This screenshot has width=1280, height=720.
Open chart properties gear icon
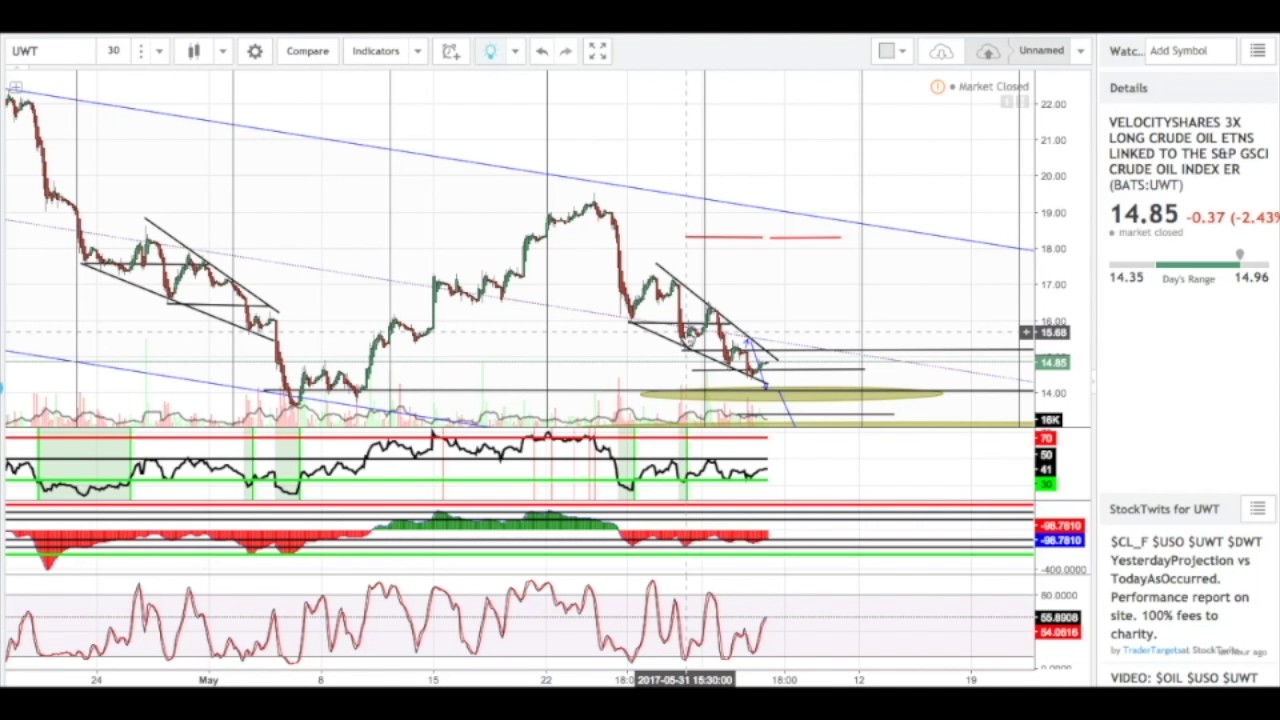pos(255,51)
